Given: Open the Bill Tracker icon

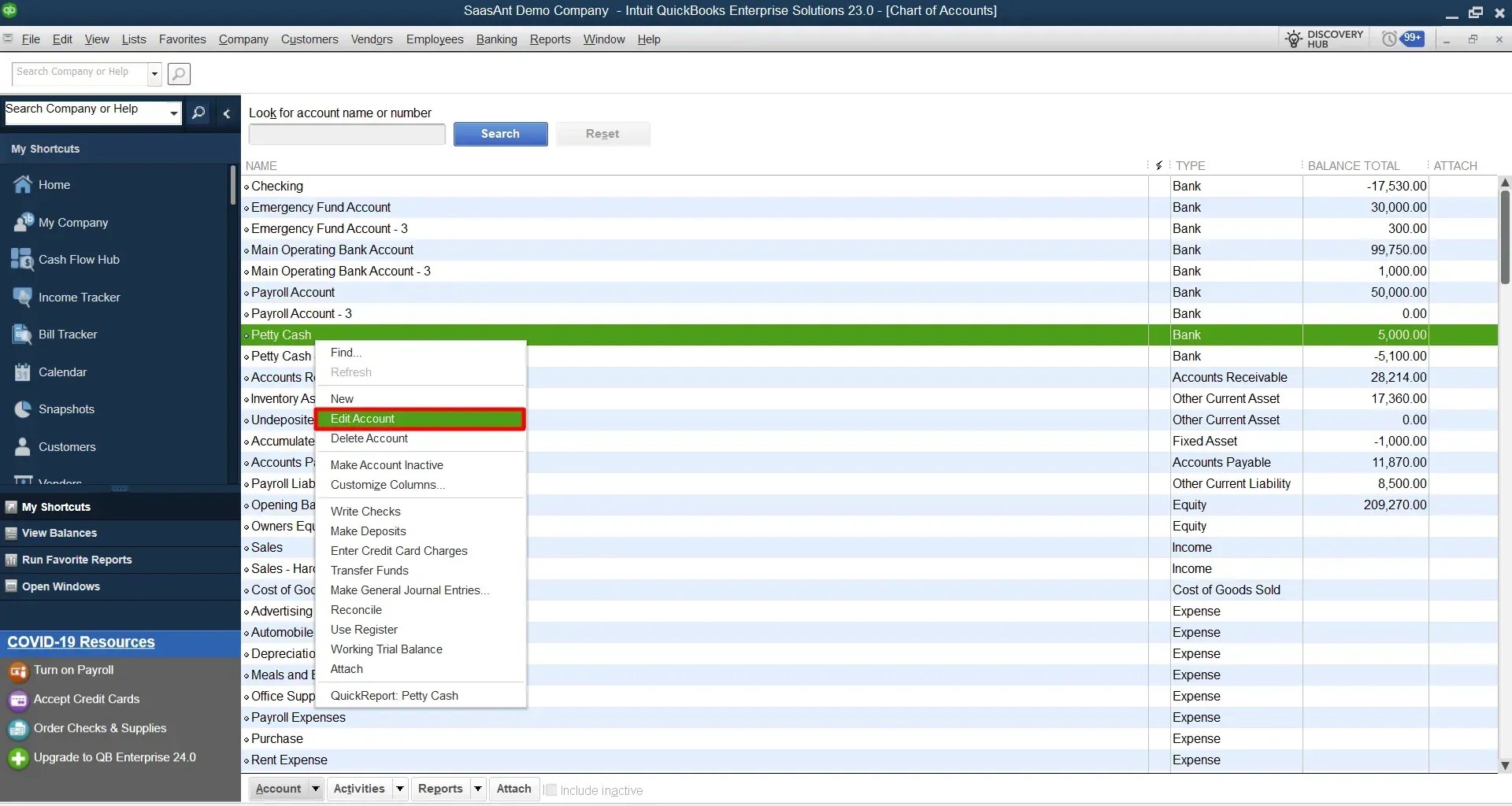Looking at the screenshot, I should 23,335.
